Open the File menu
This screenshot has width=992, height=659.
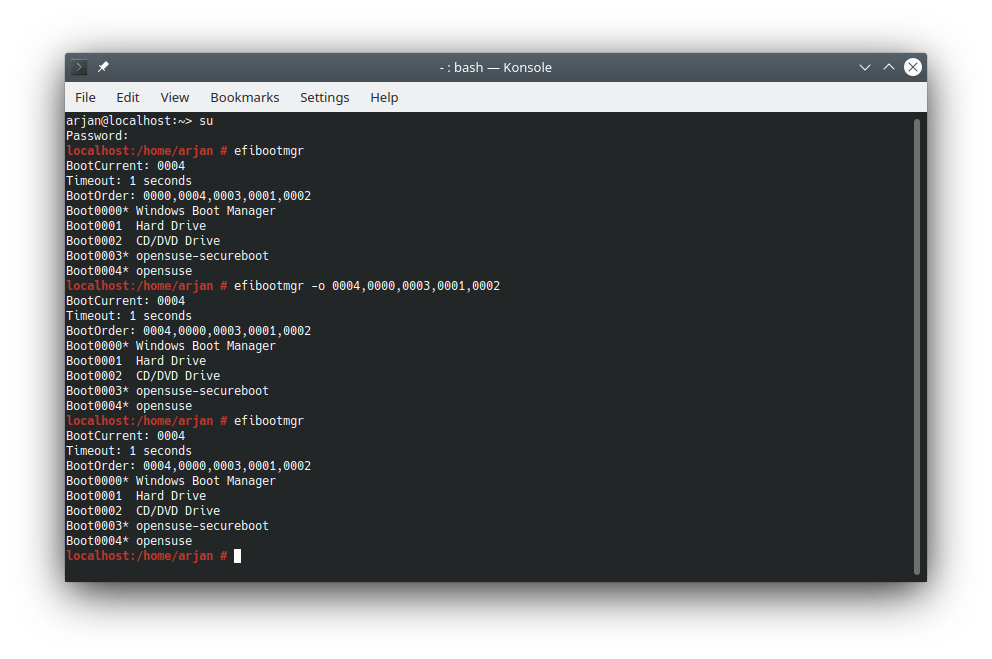click(x=85, y=97)
